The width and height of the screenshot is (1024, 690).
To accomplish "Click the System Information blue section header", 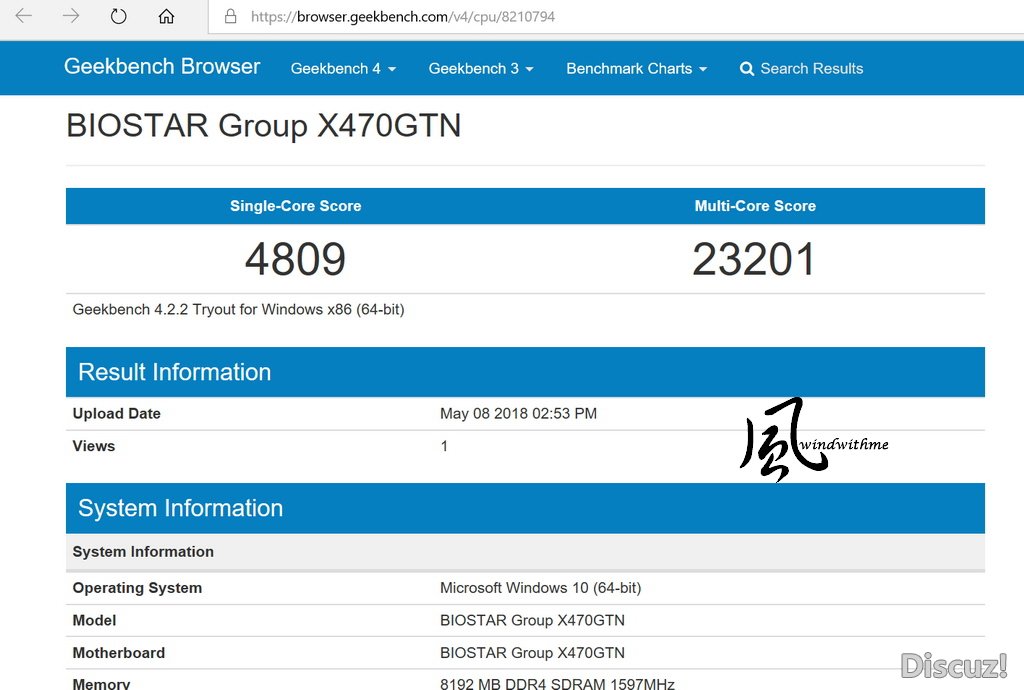I will click(x=181, y=508).
